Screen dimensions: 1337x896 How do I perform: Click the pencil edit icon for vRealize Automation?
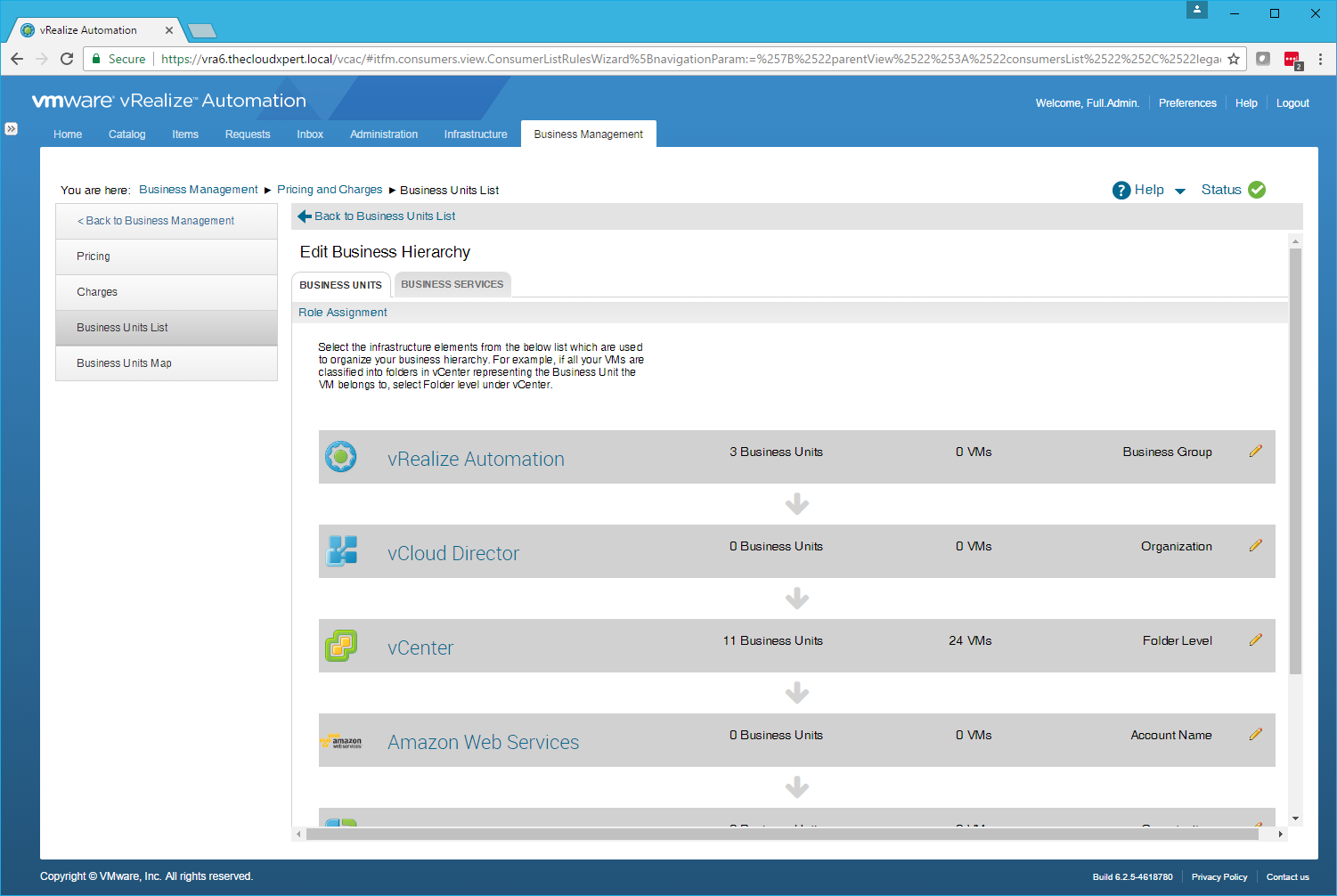coord(1255,452)
